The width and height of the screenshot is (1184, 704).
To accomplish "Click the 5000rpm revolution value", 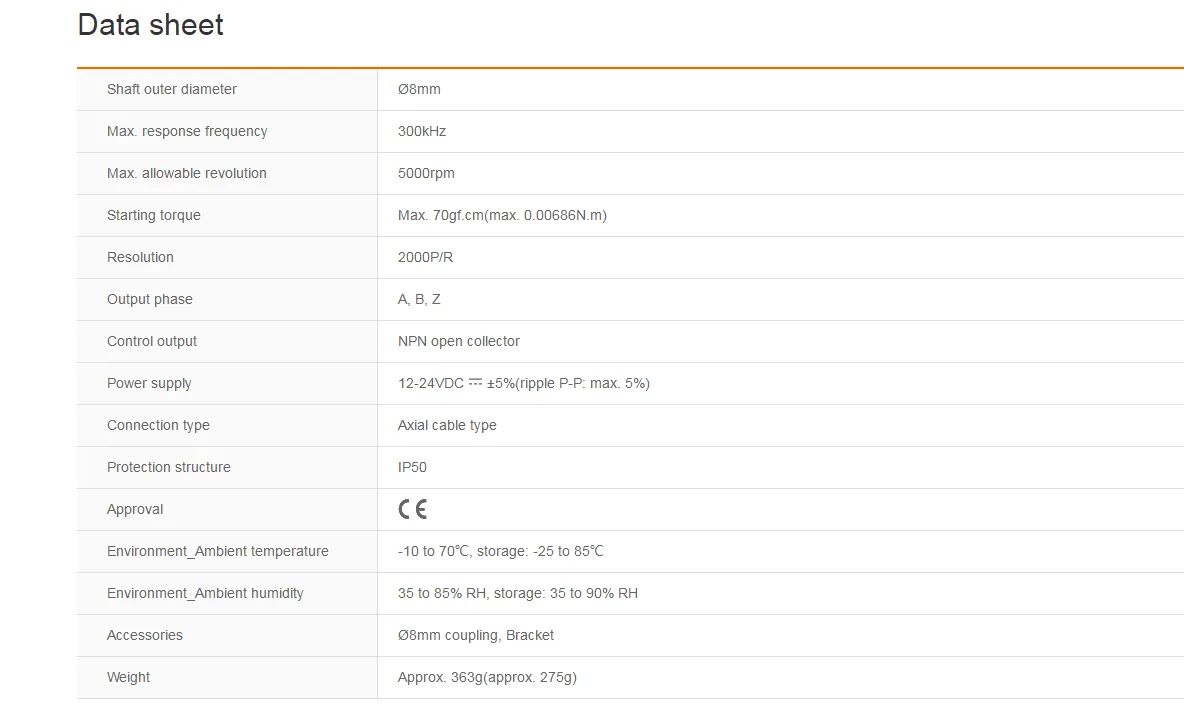I will pos(426,174).
